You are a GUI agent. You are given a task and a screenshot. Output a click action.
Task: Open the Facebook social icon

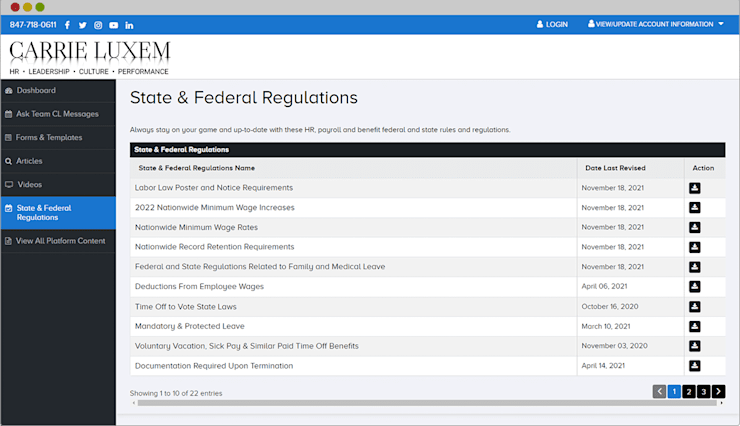coord(67,25)
